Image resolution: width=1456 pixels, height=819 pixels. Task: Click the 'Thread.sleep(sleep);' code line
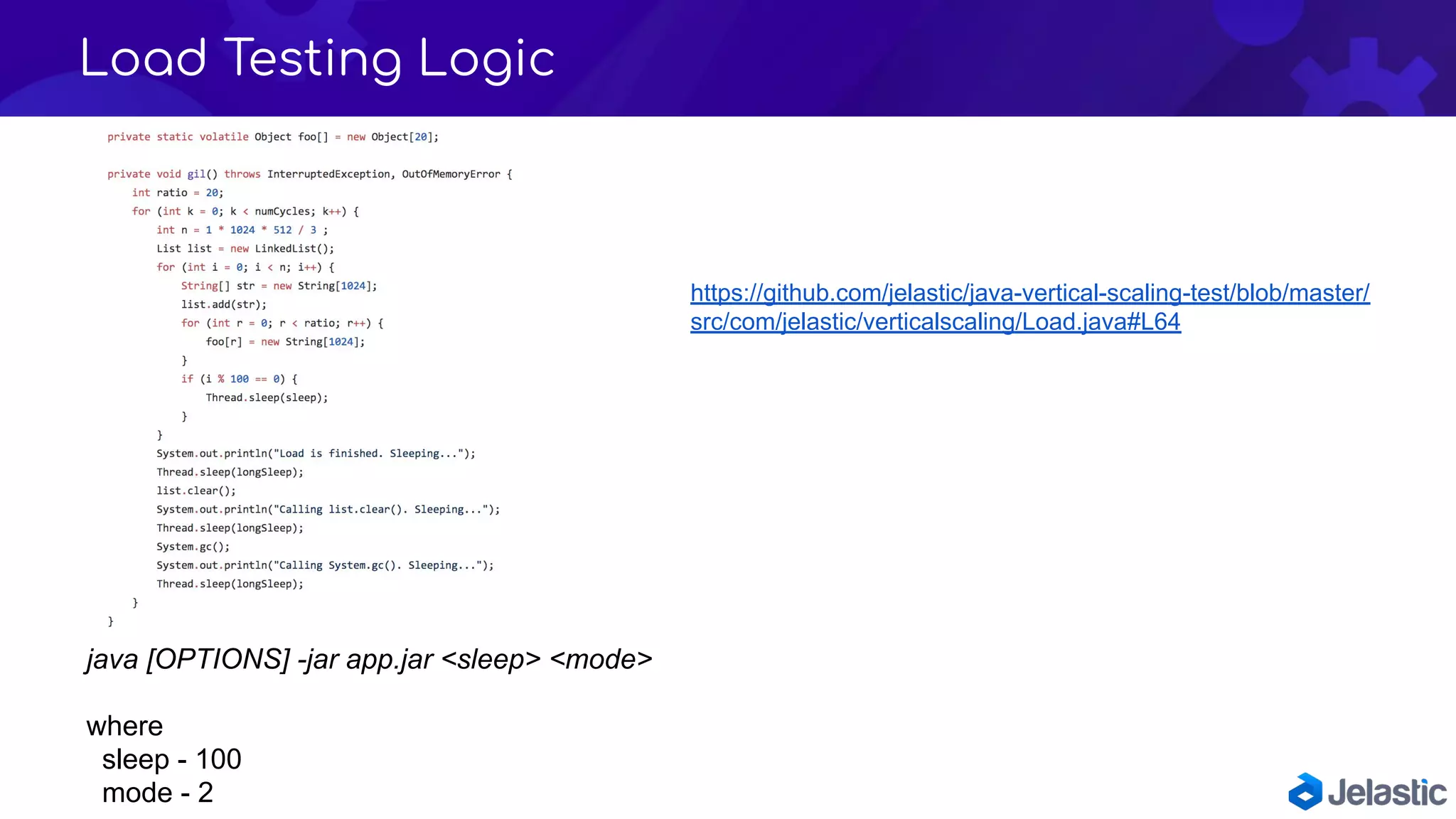tap(267, 397)
